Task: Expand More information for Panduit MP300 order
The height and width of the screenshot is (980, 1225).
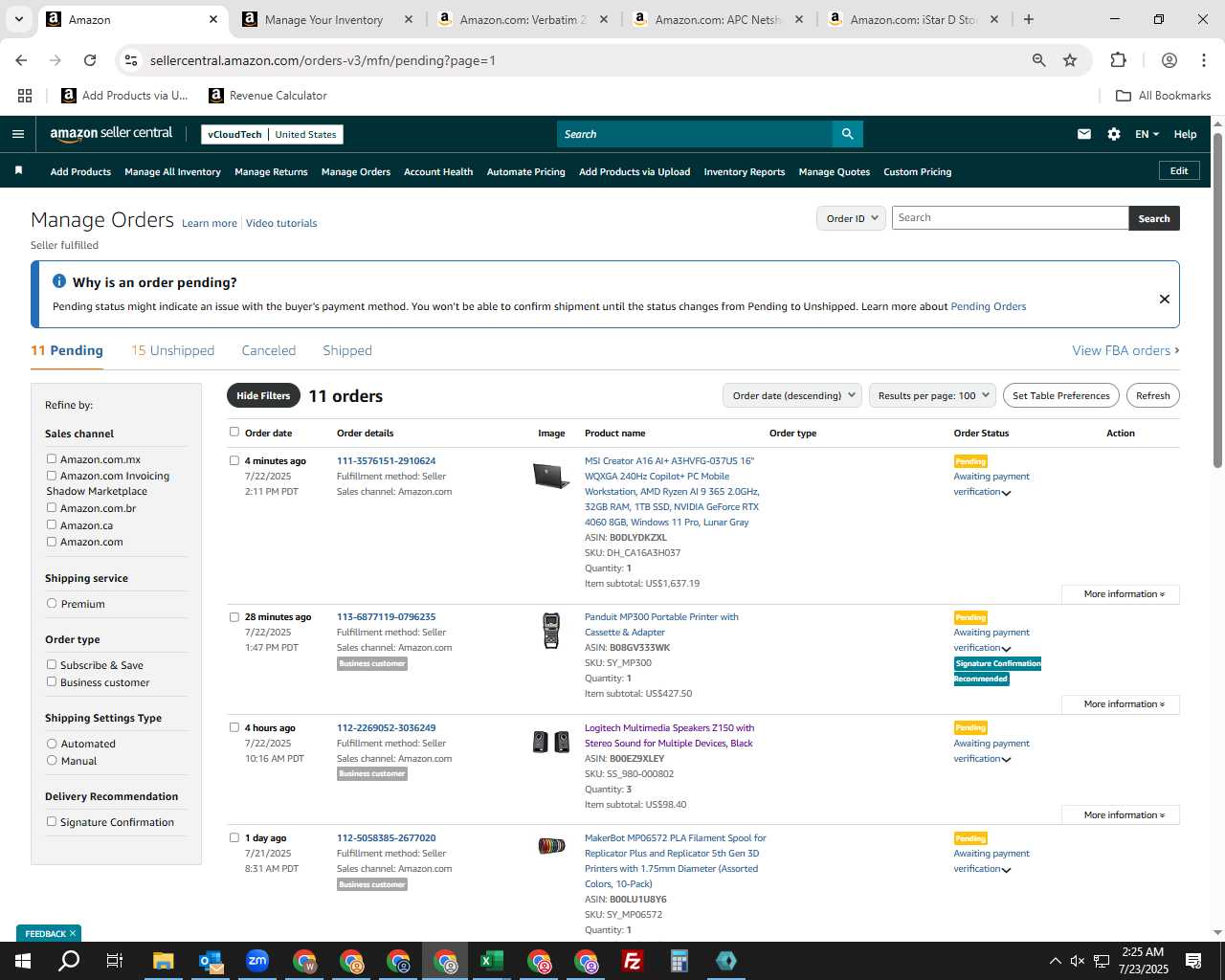Action: tap(1121, 704)
